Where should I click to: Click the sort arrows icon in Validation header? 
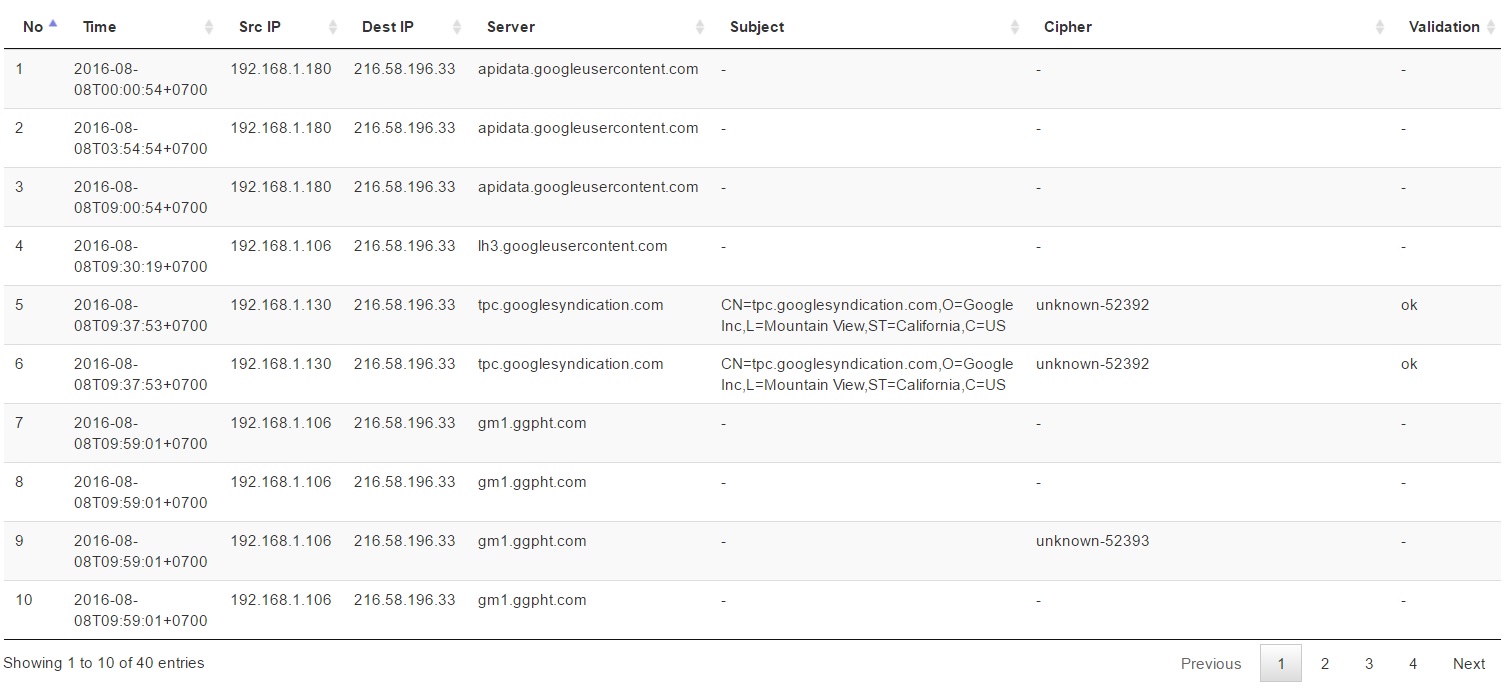coord(1490,27)
